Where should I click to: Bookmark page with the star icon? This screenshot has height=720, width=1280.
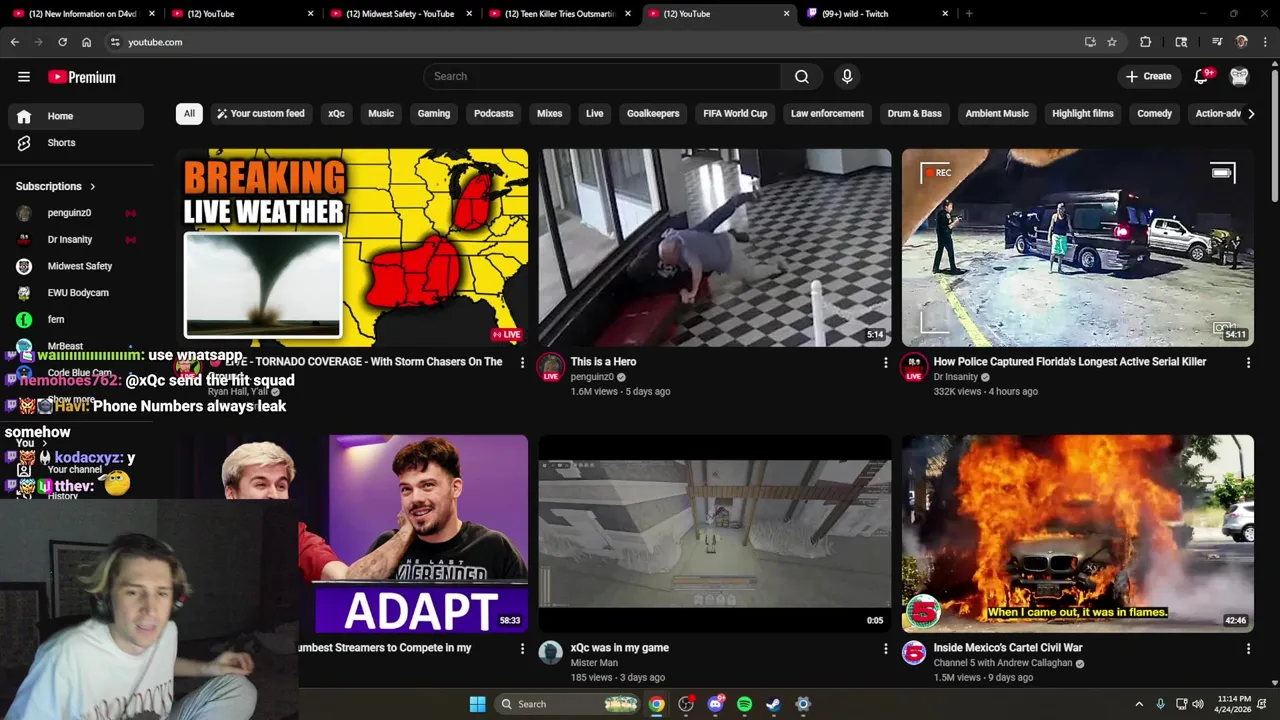[x=1112, y=42]
